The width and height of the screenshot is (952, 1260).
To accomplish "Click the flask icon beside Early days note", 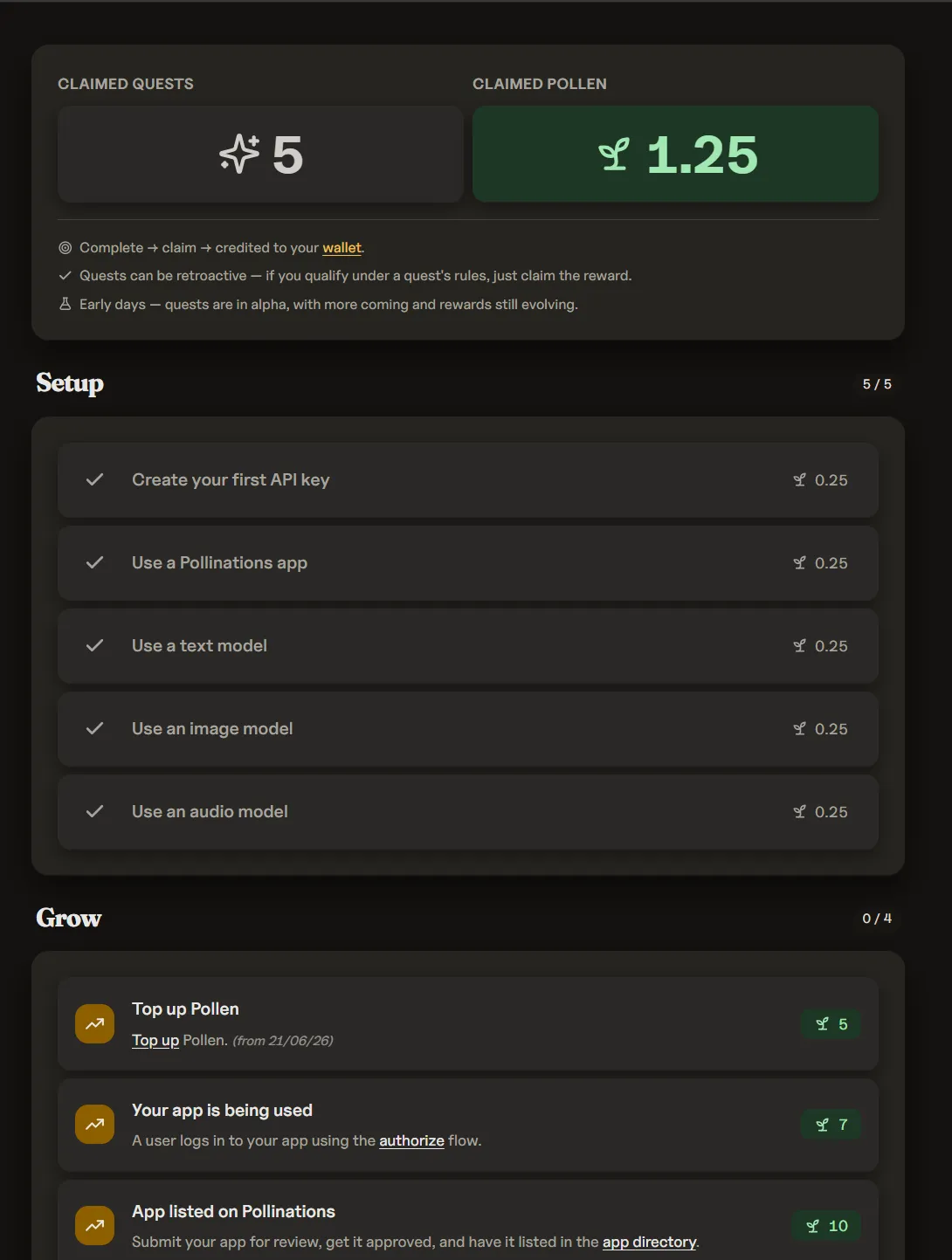I will pyautogui.click(x=65, y=304).
